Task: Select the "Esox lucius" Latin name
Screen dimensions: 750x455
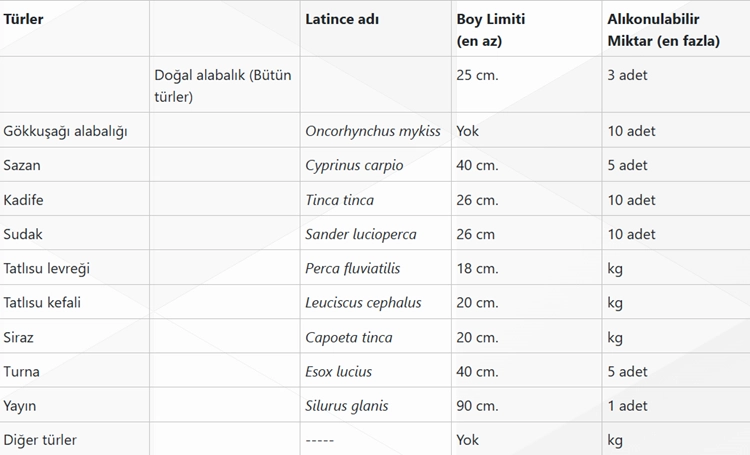Action: (338, 371)
